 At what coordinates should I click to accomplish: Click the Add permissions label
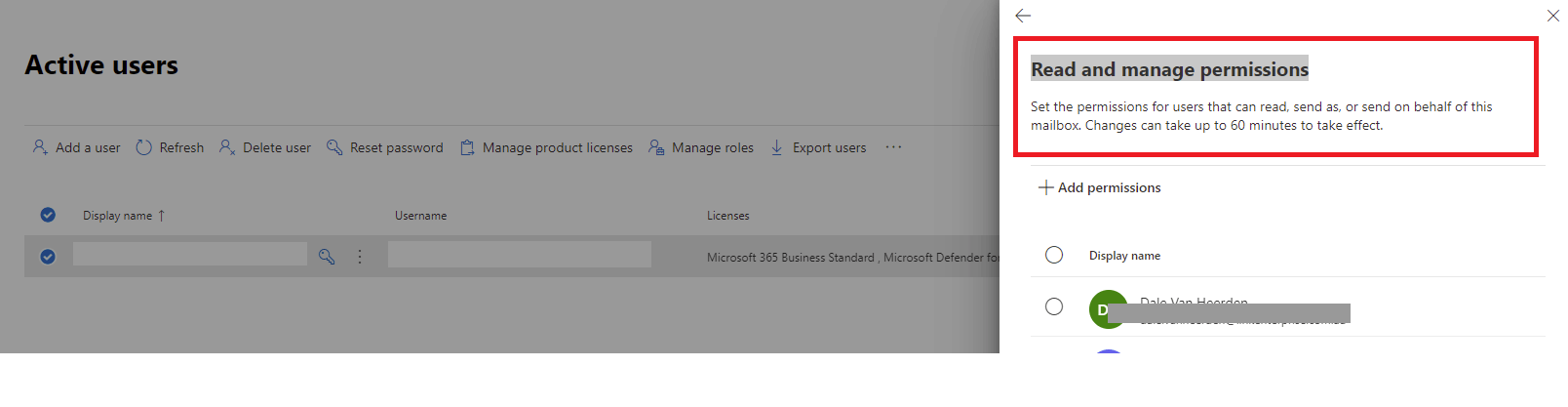pyautogui.click(x=1110, y=187)
